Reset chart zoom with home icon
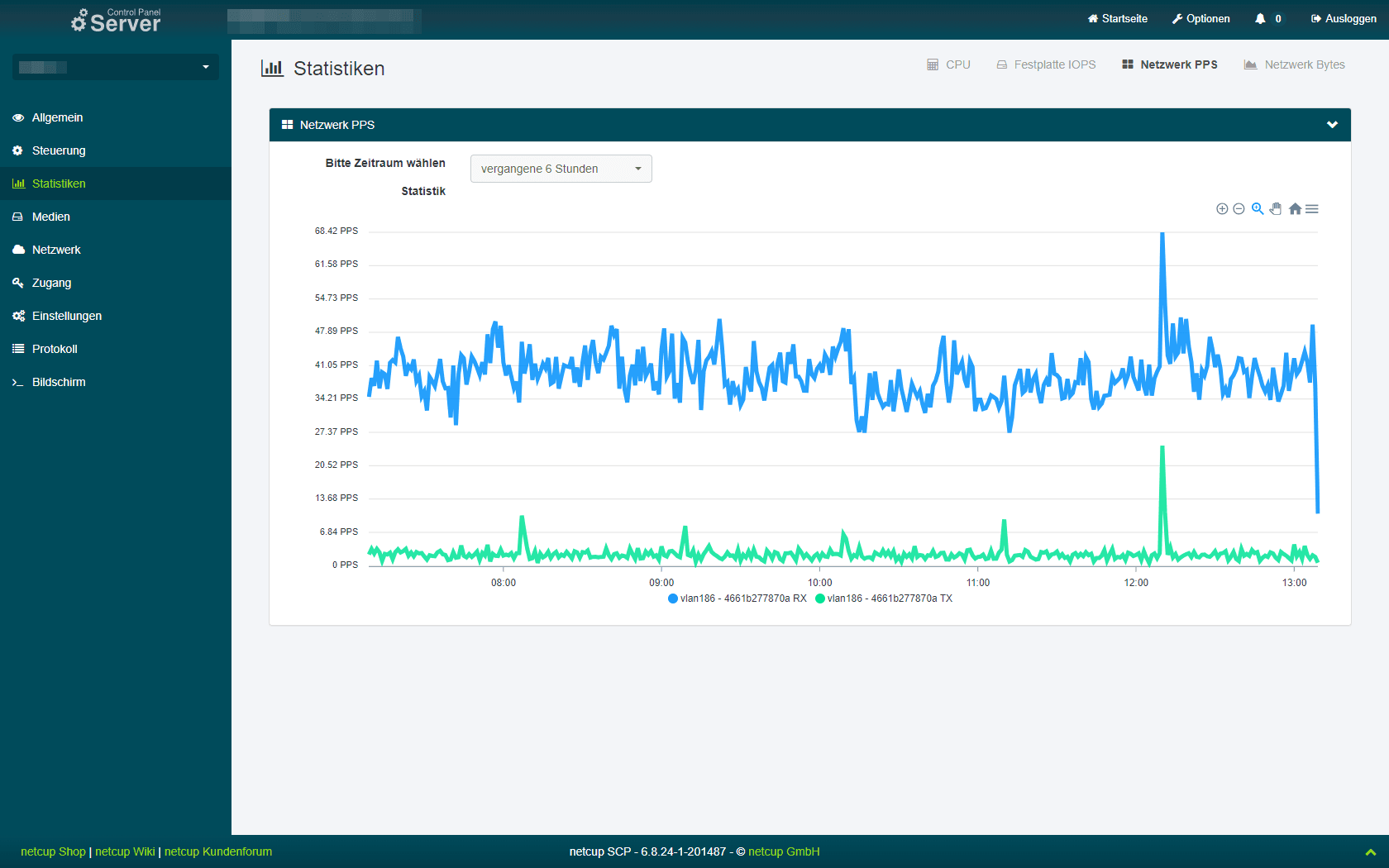This screenshot has width=1389, height=868. pyautogui.click(x=1295, y=209)
